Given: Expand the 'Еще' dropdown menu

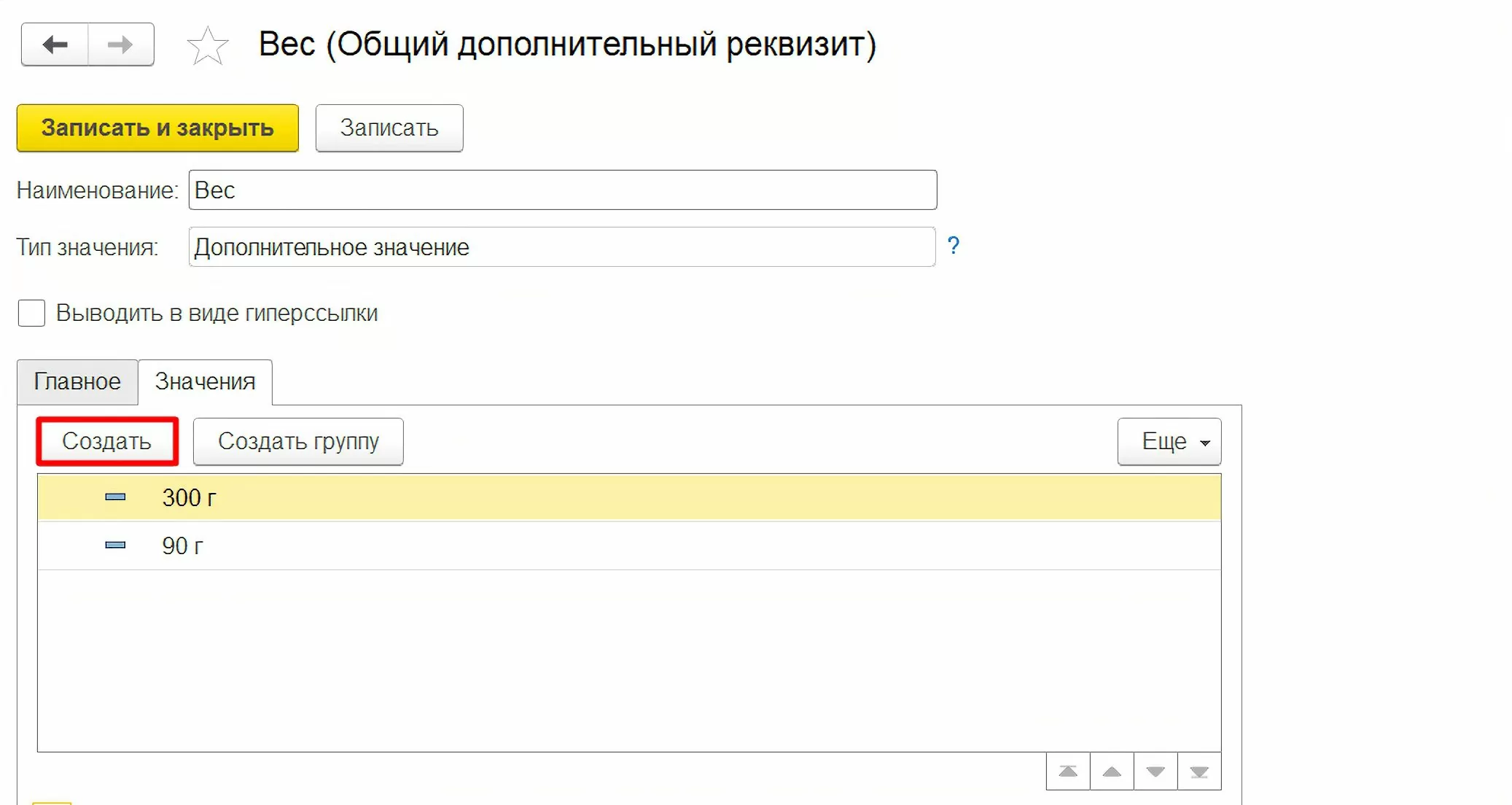Looking at the screenshot, I should point(1169,441).
